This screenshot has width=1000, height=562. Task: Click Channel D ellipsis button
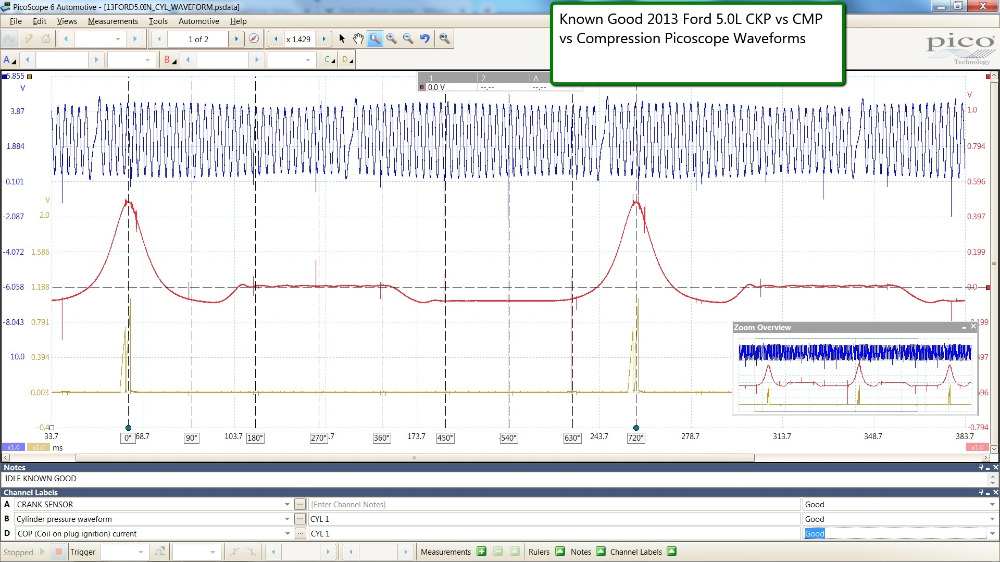tap(300, 534)
